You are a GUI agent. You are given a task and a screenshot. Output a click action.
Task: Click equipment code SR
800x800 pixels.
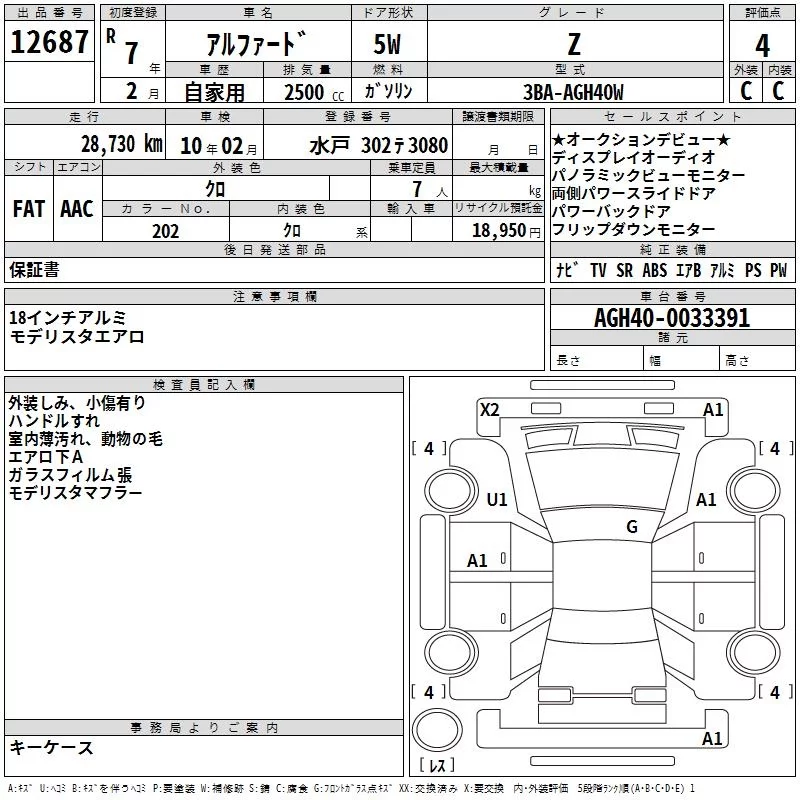click(624, 270)
